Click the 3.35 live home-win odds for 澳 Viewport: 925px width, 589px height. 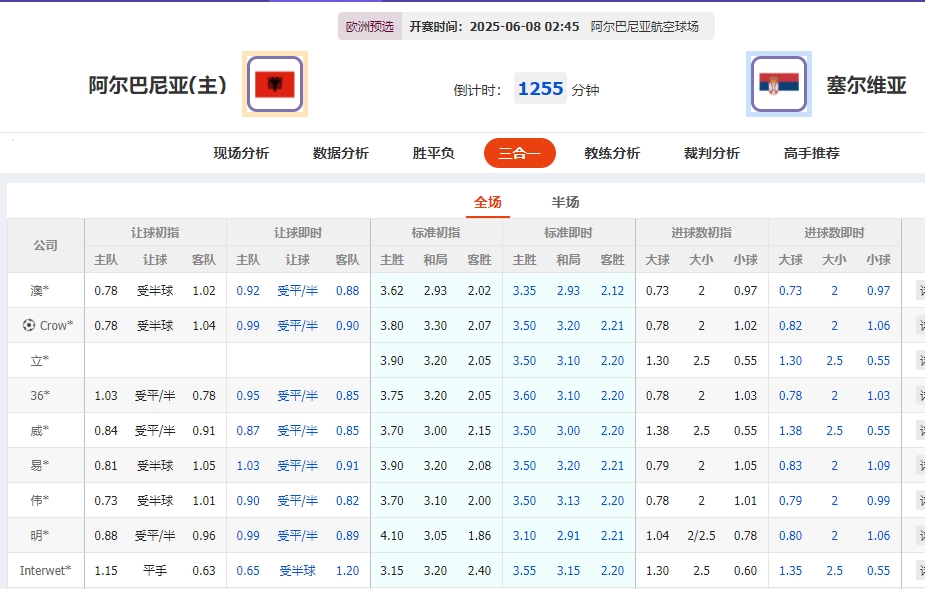[x=524, y=290]
